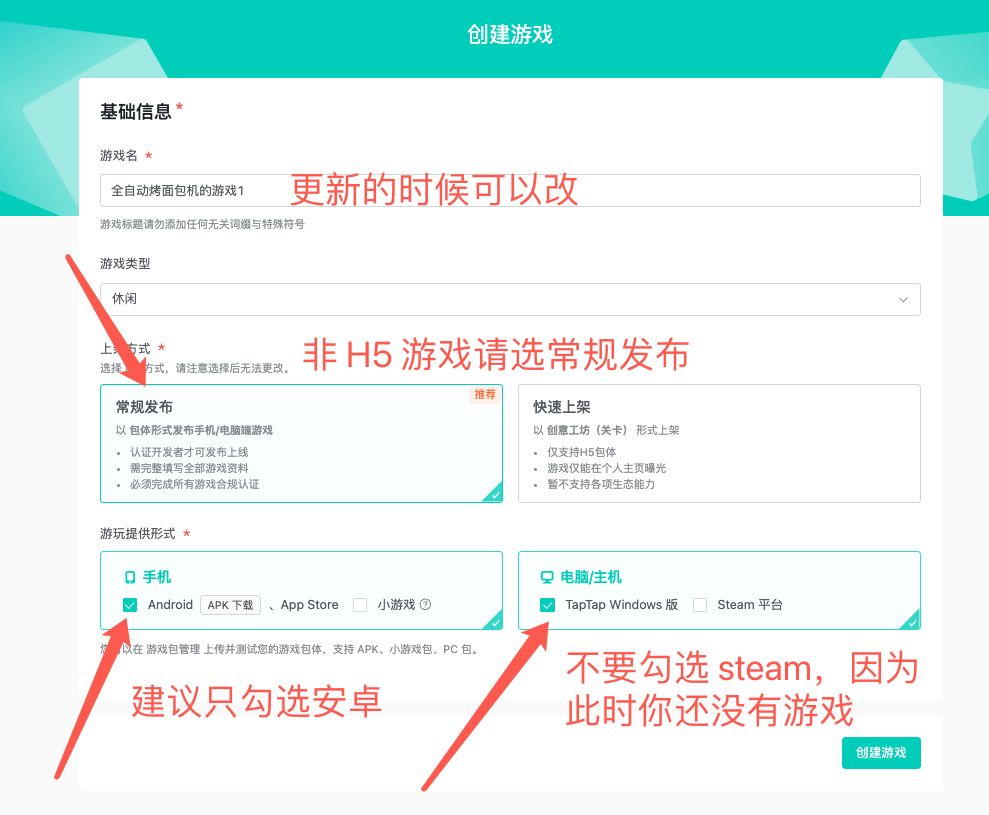
Task: Click the 手机 platform heading
Action: pyautogui.click(x=156, y=577)
